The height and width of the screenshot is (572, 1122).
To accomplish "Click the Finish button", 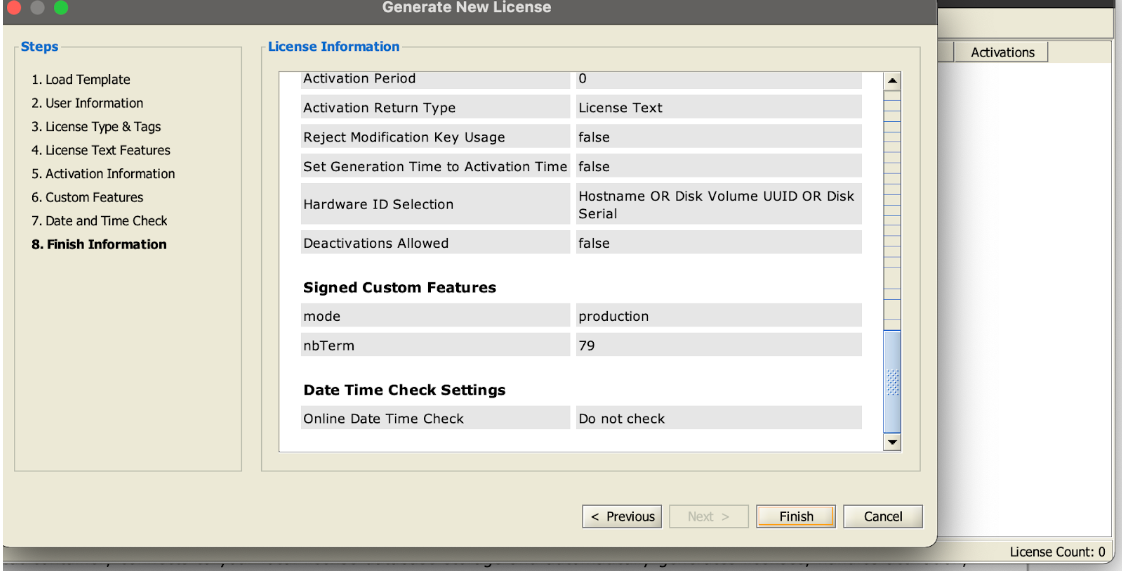I will coord(795,517).
